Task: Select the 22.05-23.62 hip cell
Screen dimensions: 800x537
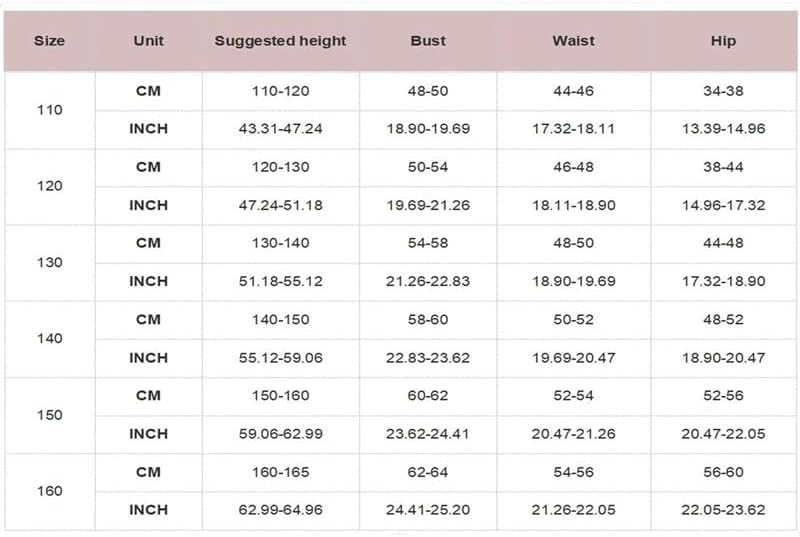Action: pyautogui.click(x=723, y=510)
